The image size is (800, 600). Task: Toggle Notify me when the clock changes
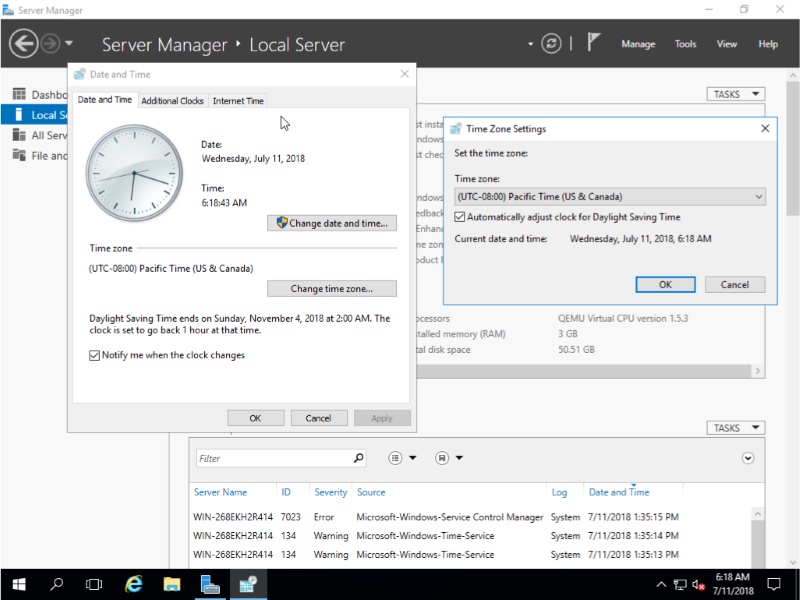tap(94, 355)
